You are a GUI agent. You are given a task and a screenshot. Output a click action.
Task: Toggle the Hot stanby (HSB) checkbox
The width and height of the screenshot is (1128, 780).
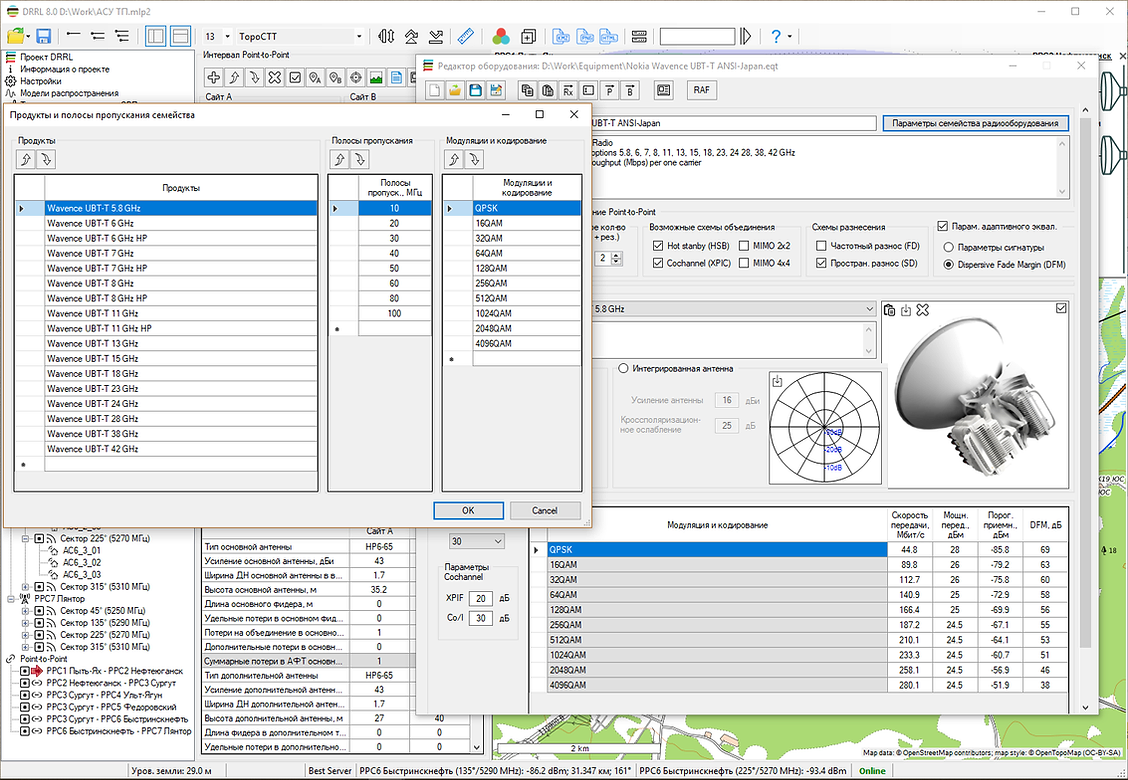pyautogui.click(x=658, y=246)
